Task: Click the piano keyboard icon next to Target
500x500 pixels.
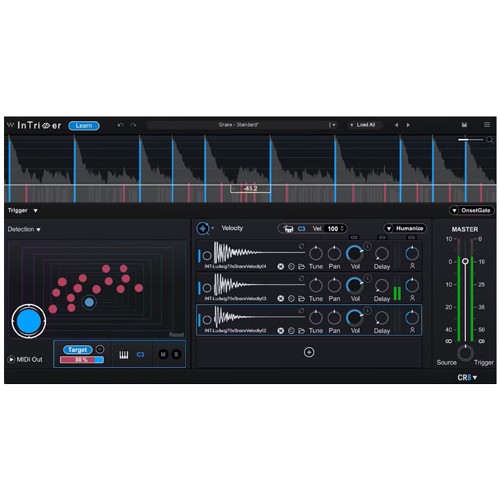Action: [124, 355]
